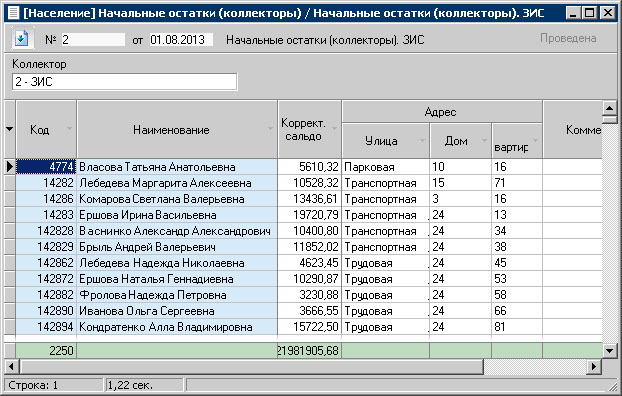Click apartment cell 71 in Лебедева Маргарита row
Screen dimensions: 622x396
coord(517,183)
